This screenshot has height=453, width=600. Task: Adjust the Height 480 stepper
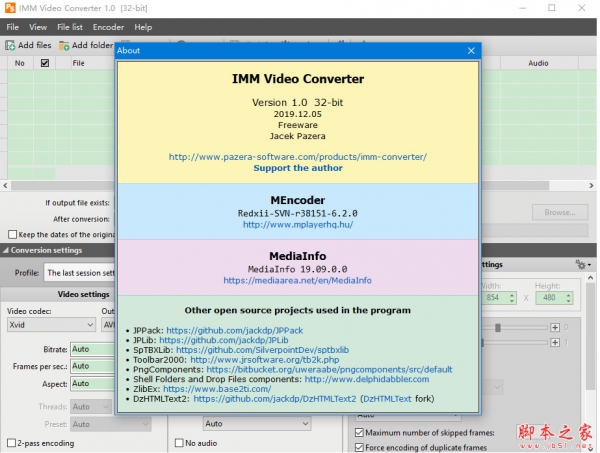point(569,298)
